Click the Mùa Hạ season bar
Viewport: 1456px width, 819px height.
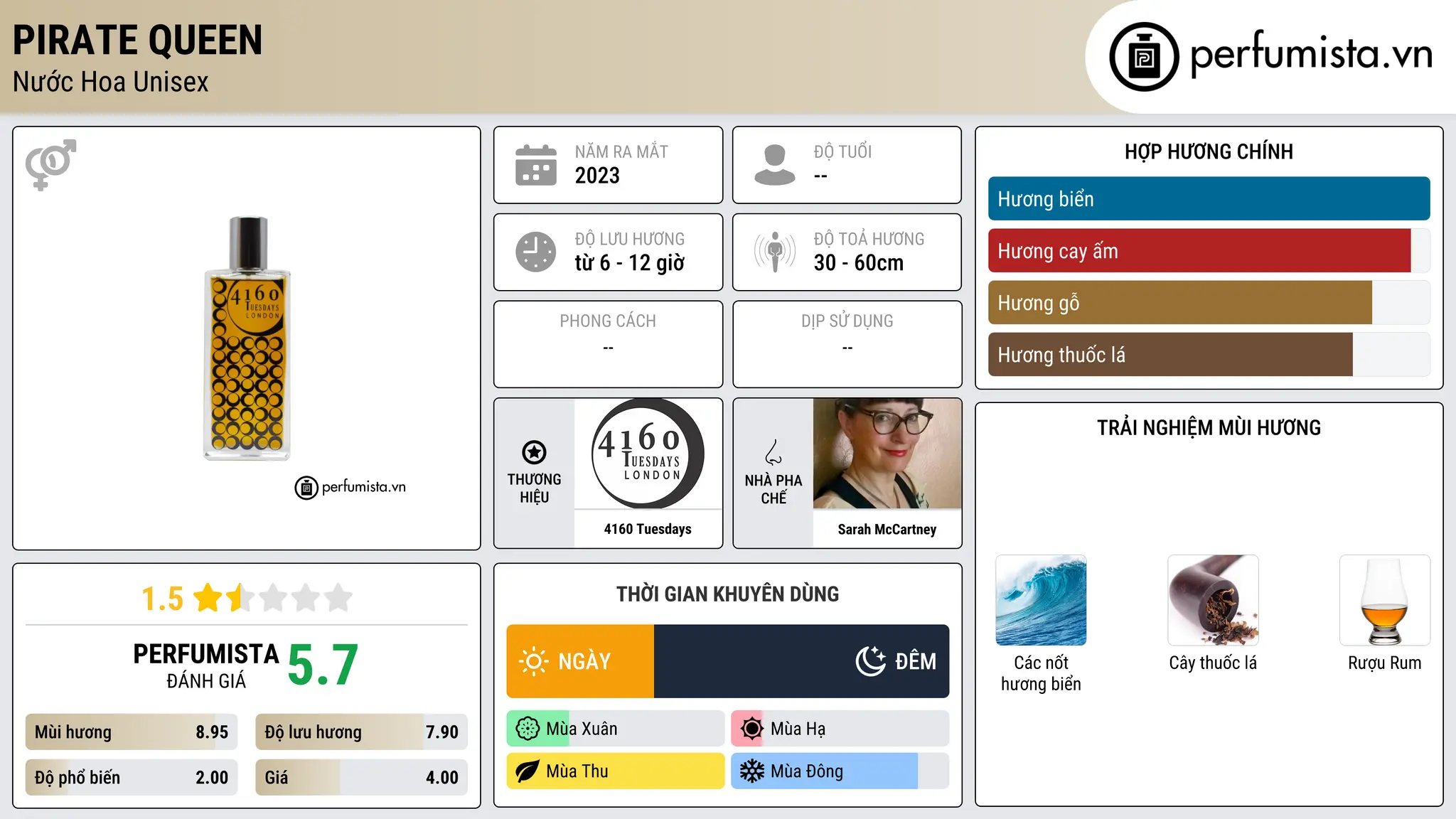[x=840, y=729]
